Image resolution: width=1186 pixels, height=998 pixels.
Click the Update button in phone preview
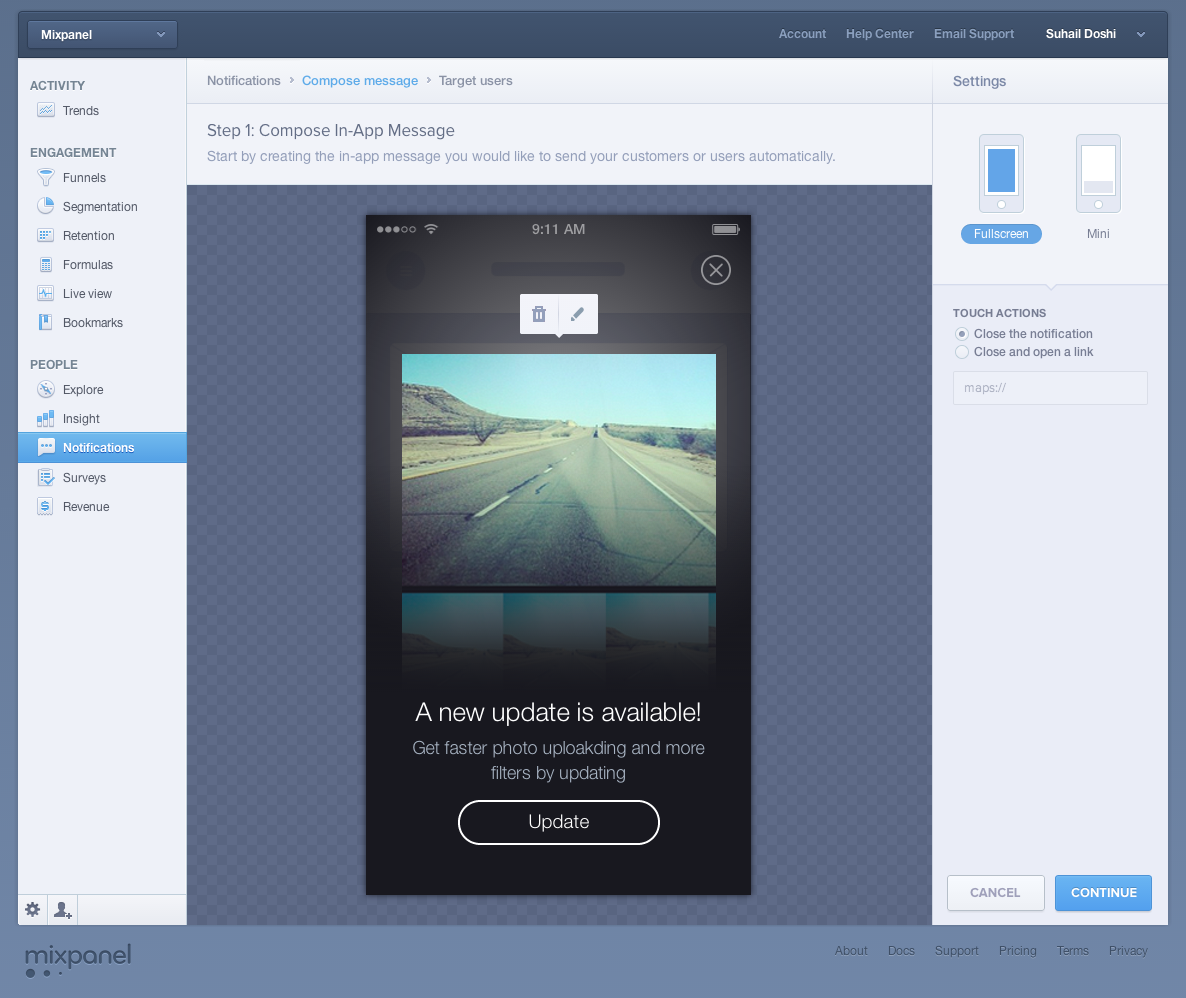tap(559, 822)
